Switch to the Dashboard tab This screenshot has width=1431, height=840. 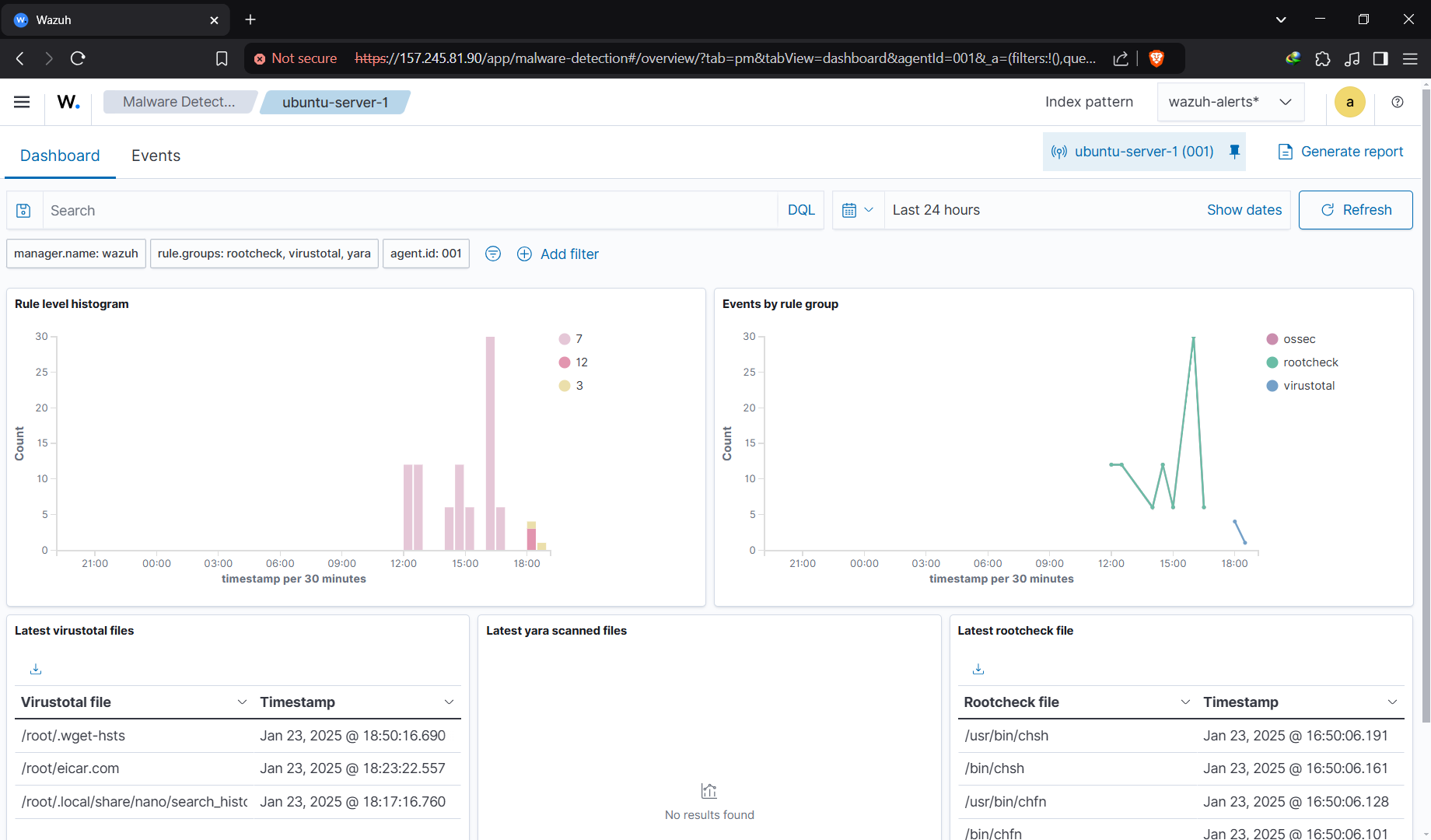pyautogui.click(x=60, y=156)
